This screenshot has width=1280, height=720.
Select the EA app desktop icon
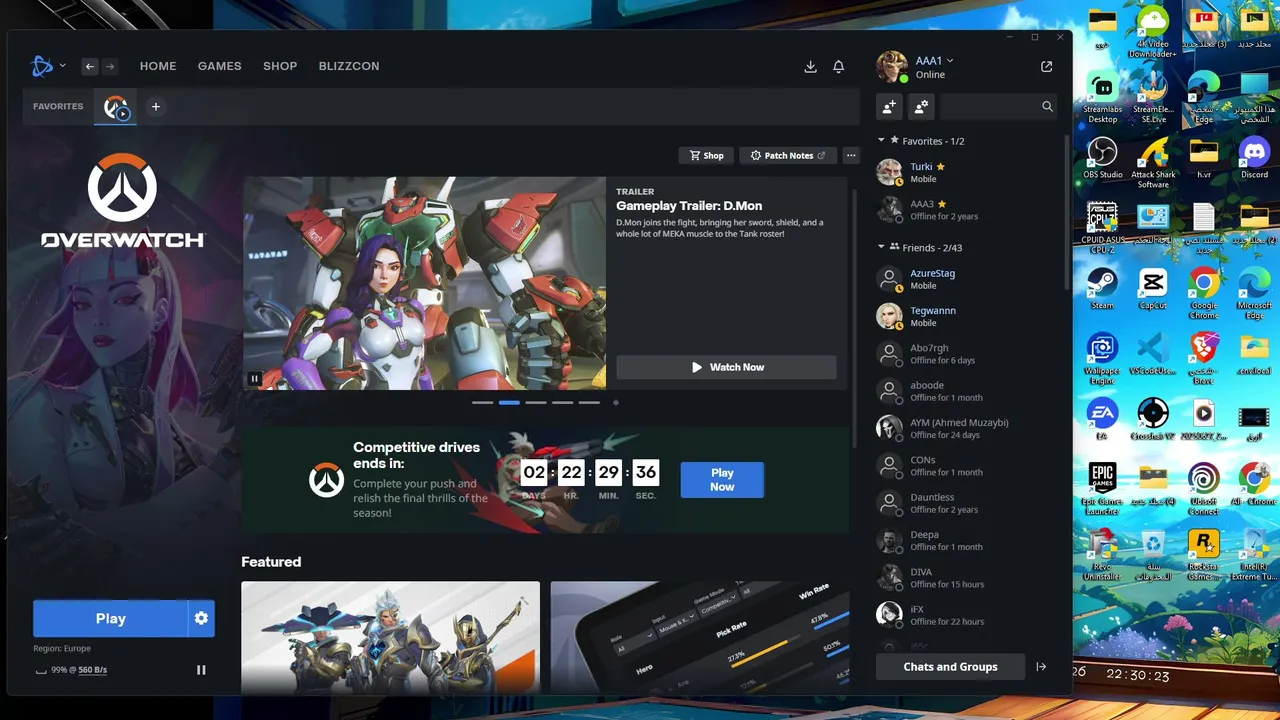(1102, 419)
